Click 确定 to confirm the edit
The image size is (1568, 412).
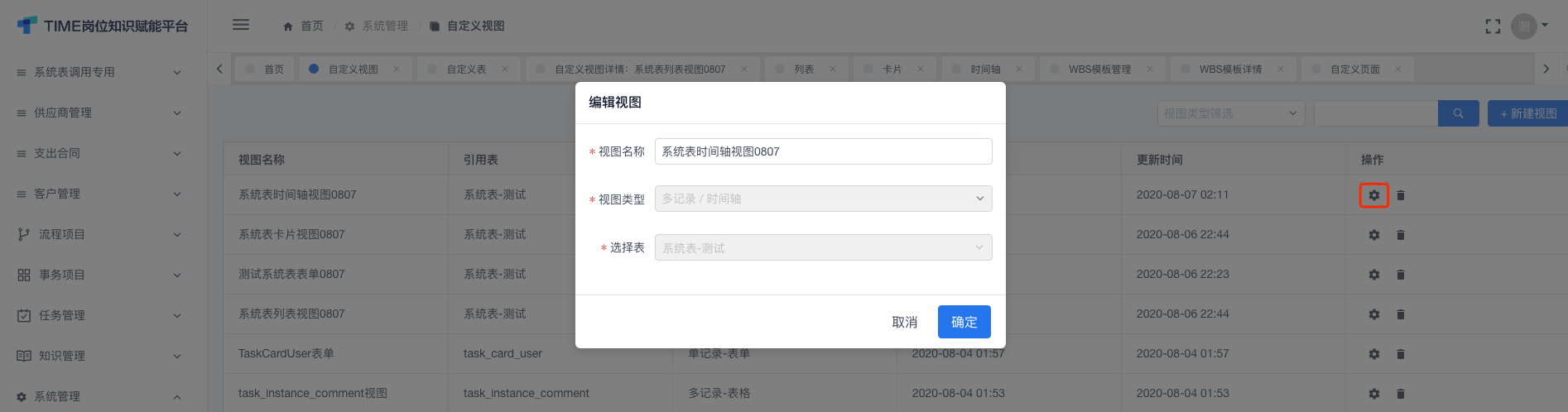[964, 322]
